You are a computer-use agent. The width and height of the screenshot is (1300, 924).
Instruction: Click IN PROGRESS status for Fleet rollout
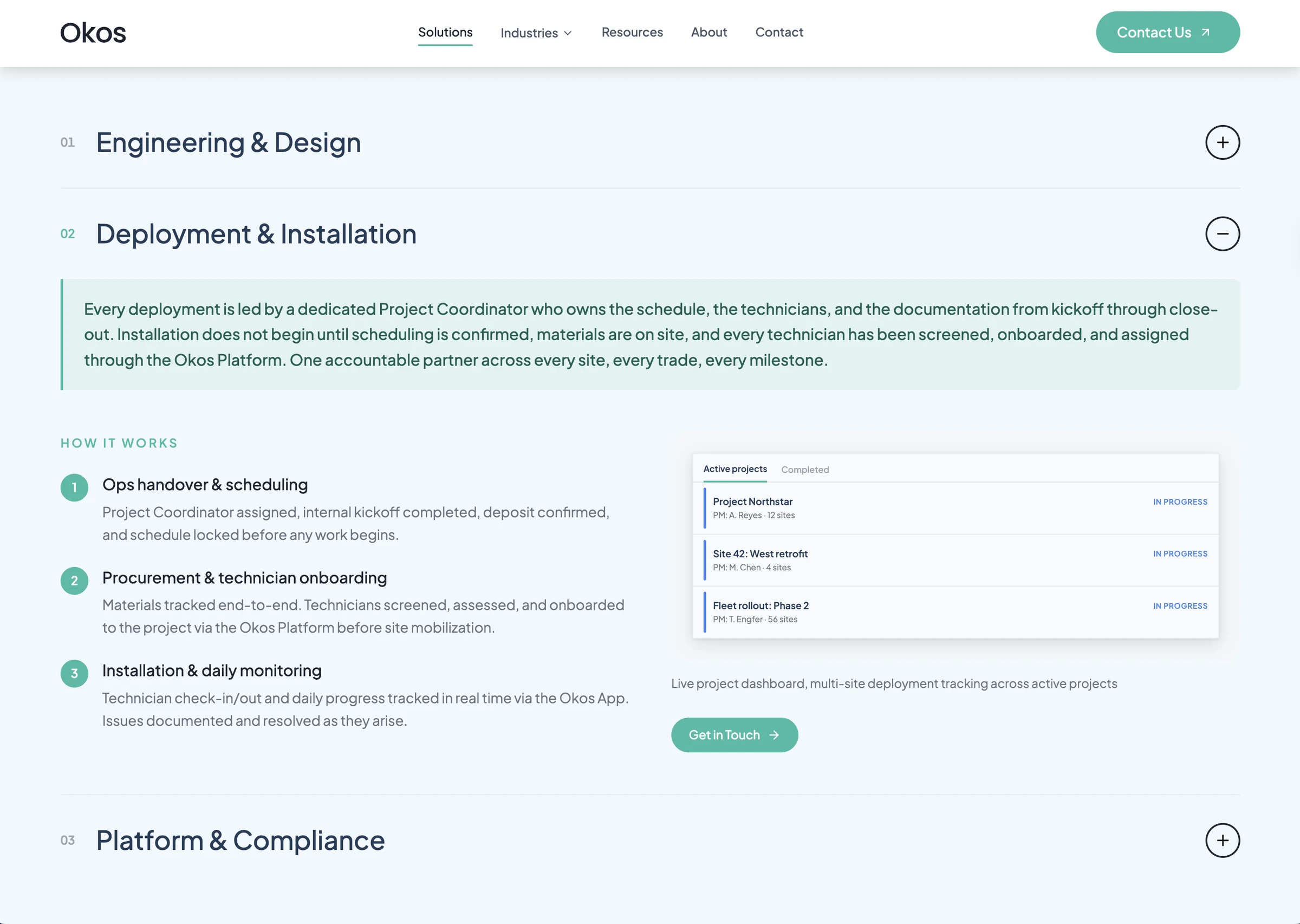coord(1179,606)
